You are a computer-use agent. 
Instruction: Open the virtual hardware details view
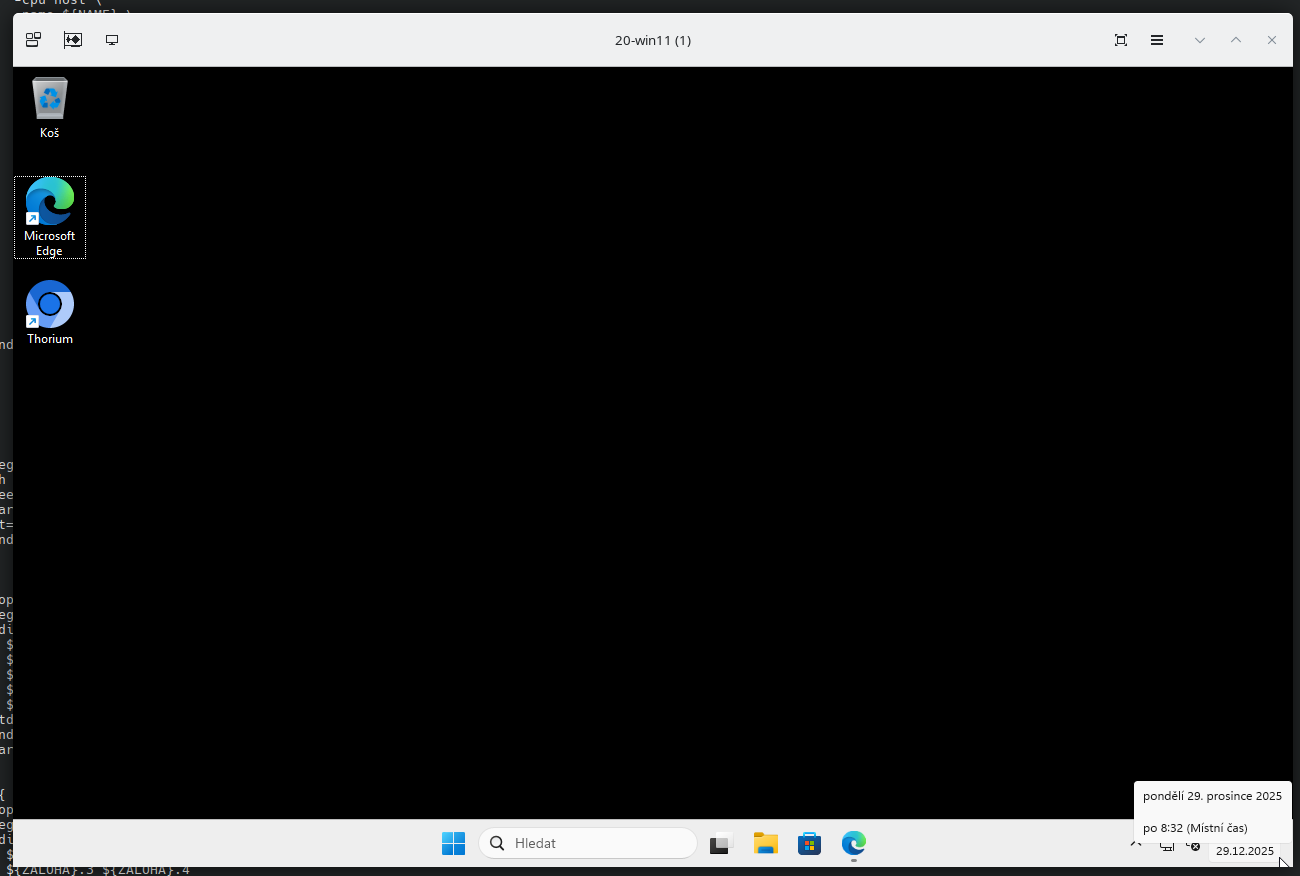[73, 40]
